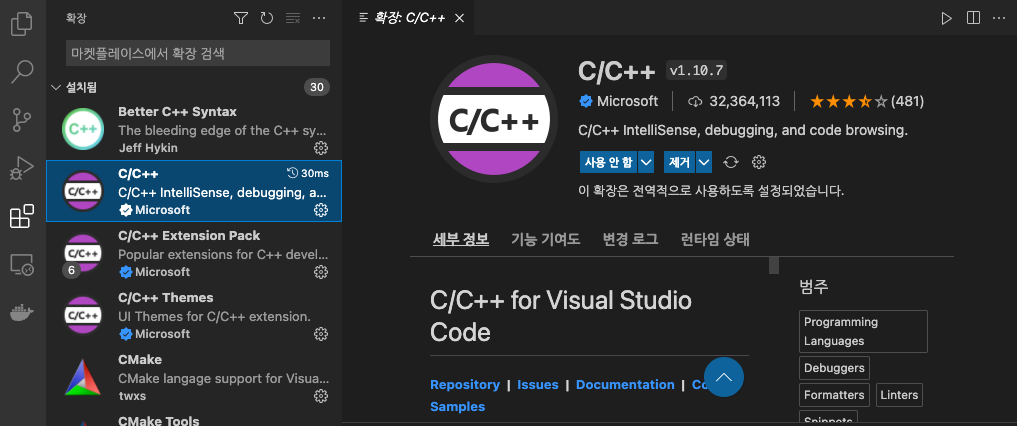Open dropdown arrow beside 사용 안 함
The width and height of the screenshot is (1017, 426).
[x=646, y=162]
